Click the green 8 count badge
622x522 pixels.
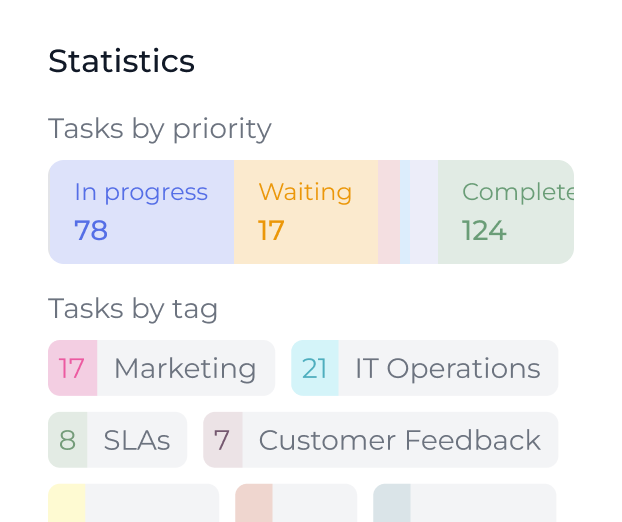coord(68,440)
